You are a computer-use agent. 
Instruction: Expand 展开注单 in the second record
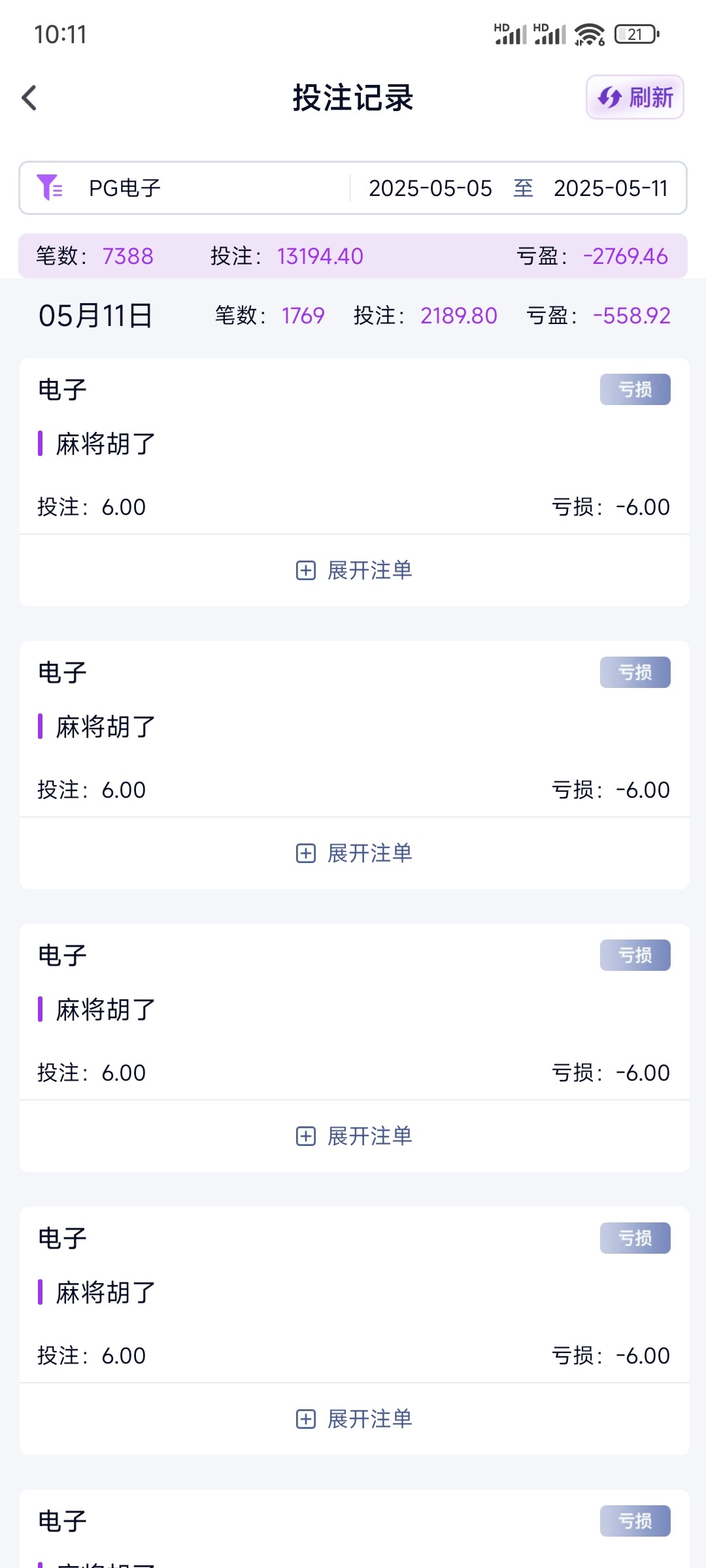coord(369,853)
